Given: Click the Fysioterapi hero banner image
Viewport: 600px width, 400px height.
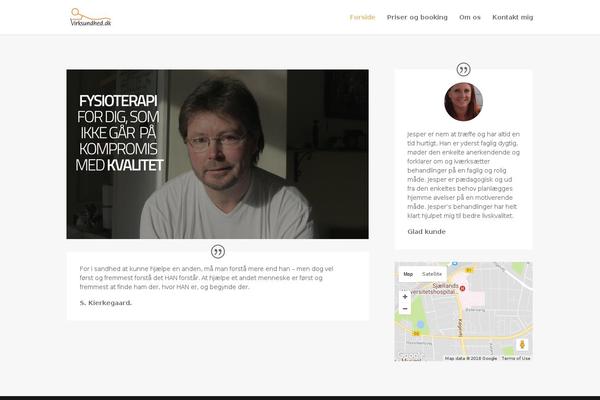Looking at the screenshot, I should 217,154.
